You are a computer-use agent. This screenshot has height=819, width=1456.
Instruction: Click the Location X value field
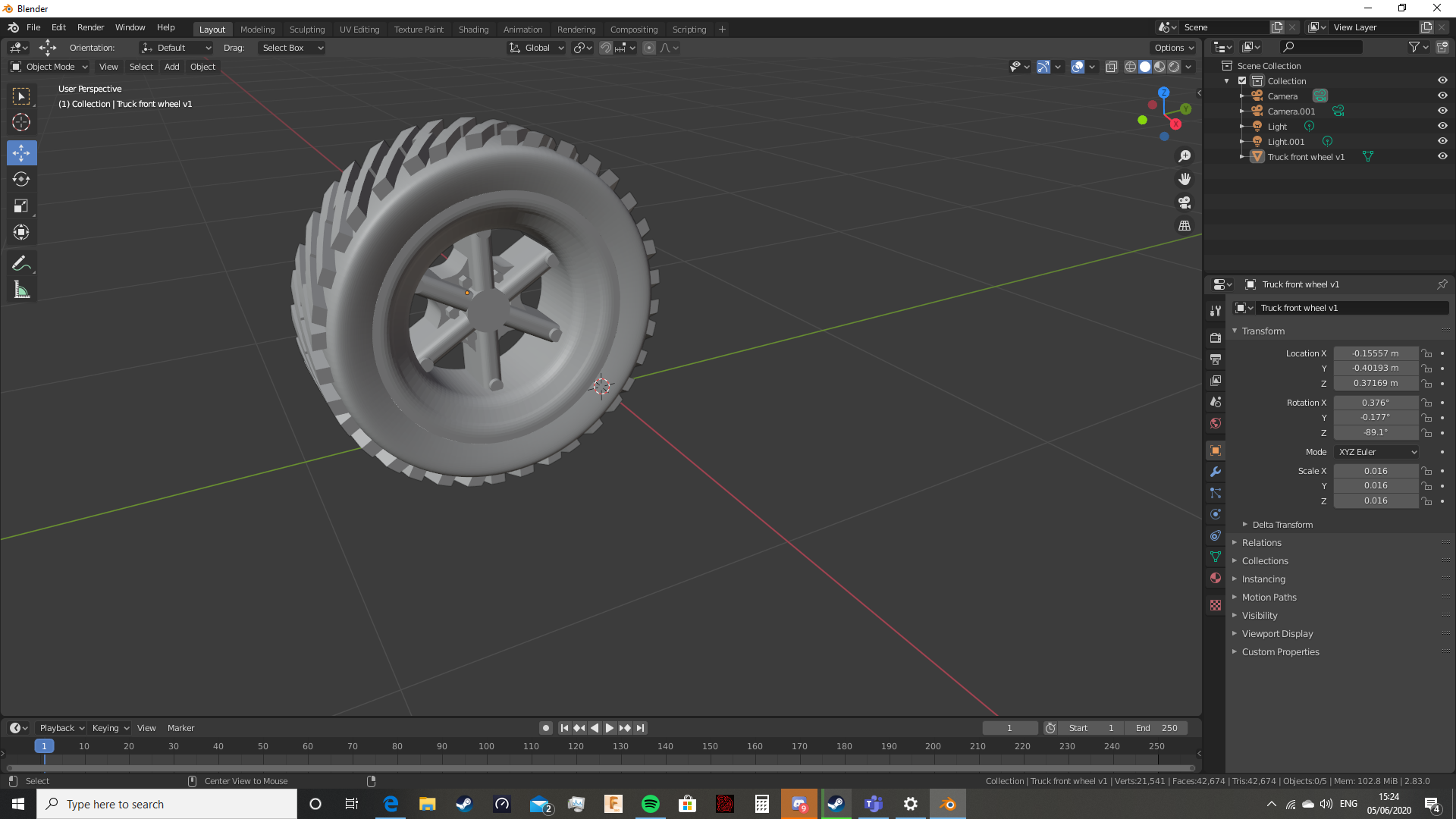1375,353
